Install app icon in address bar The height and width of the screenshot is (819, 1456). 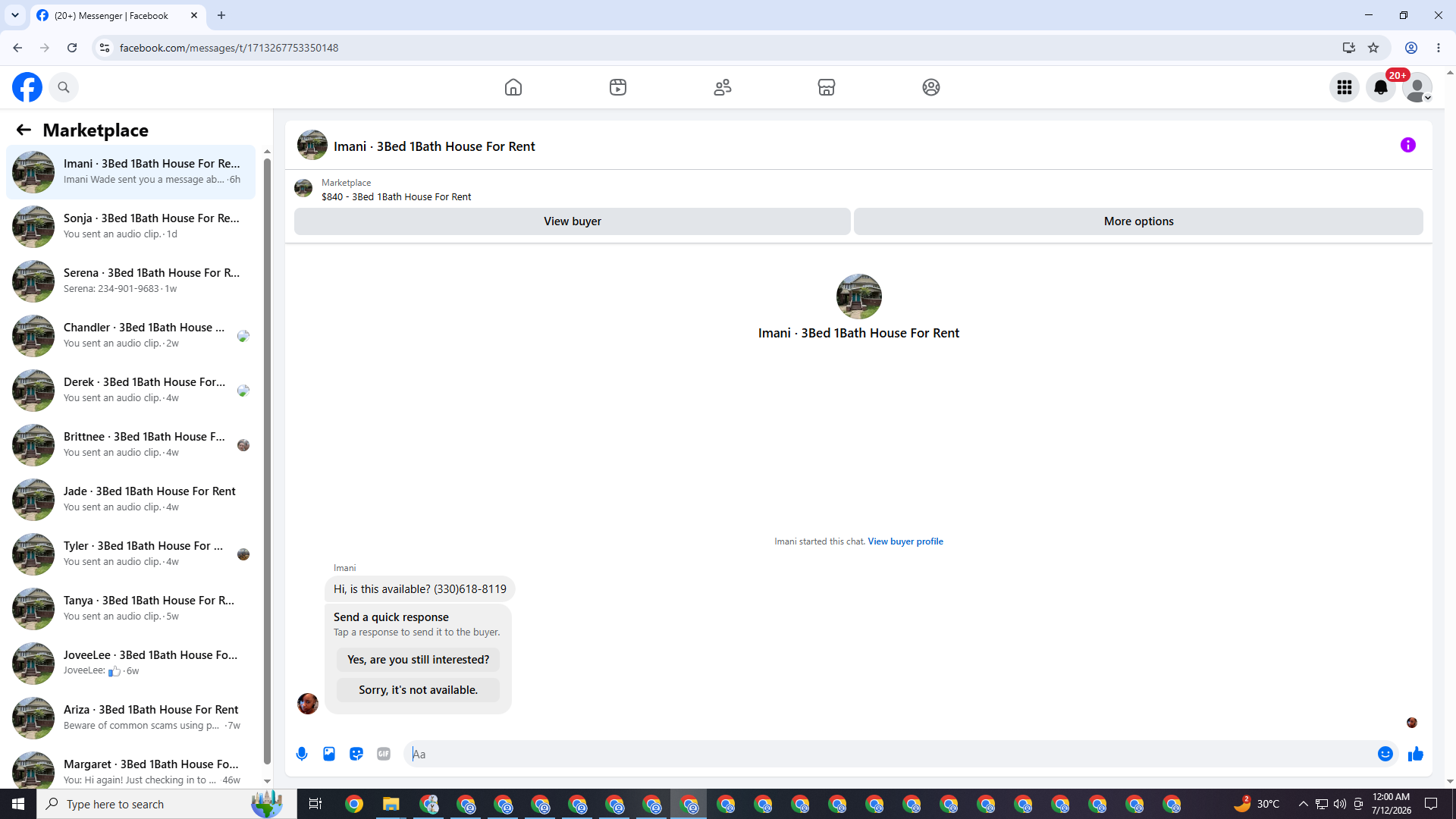coord(1348,48)
